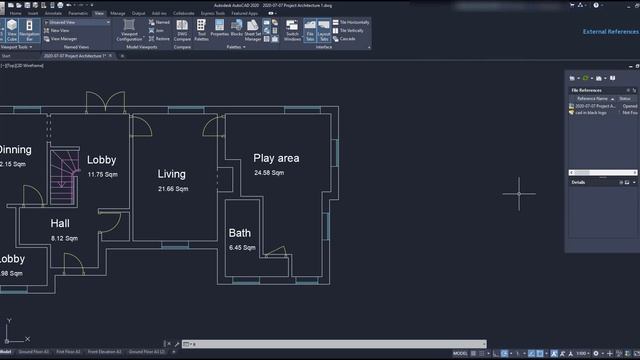640x360 pixels.
Task: Click the File References horizontal scrollbar
Action: (603, 173)
